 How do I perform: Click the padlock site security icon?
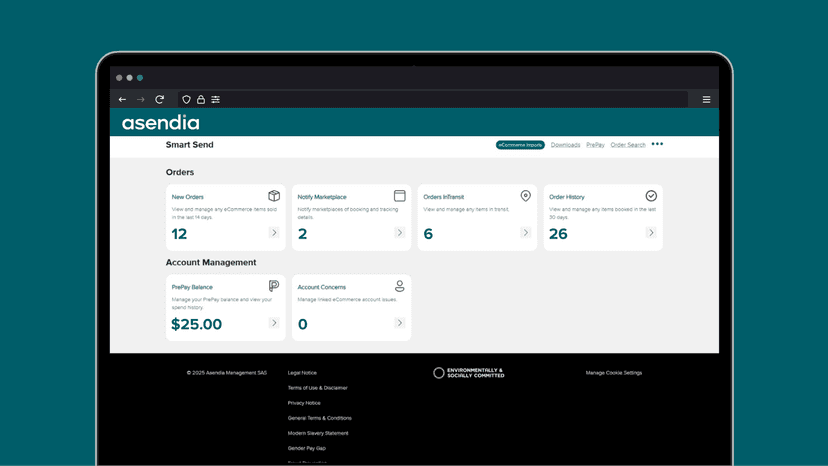[x=201, y=99]
